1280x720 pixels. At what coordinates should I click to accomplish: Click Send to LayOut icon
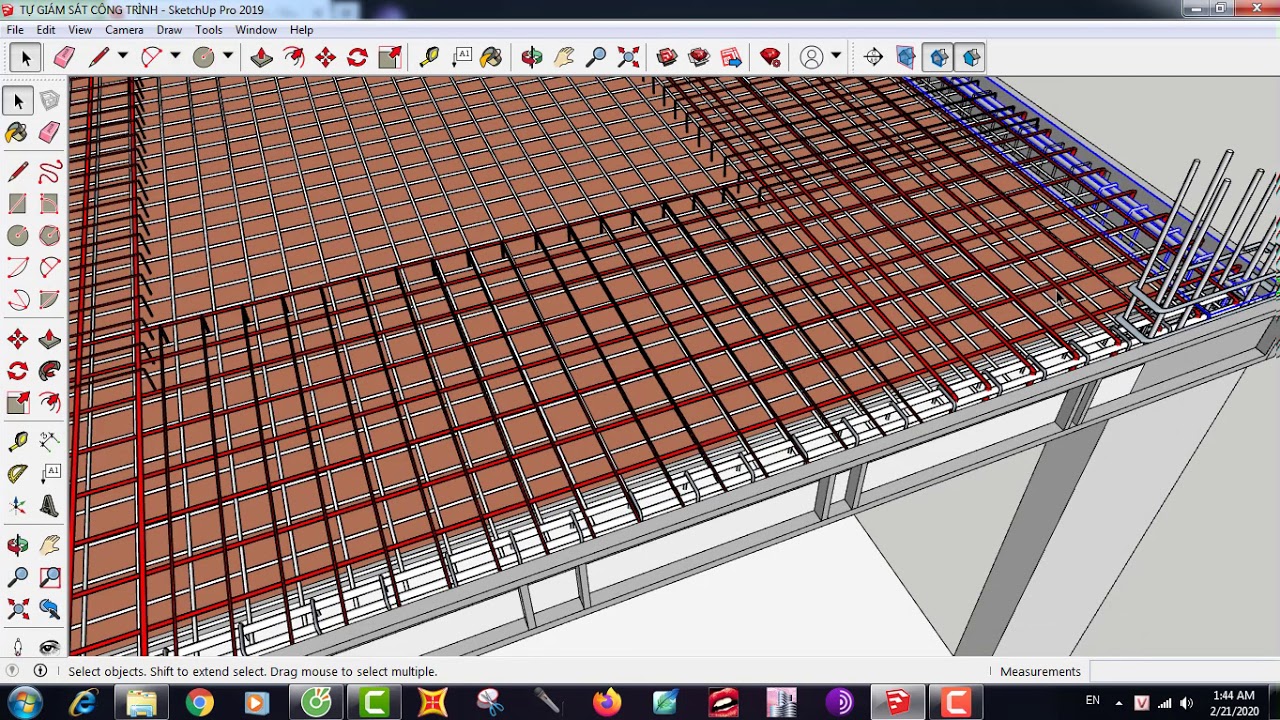(731, 57)
